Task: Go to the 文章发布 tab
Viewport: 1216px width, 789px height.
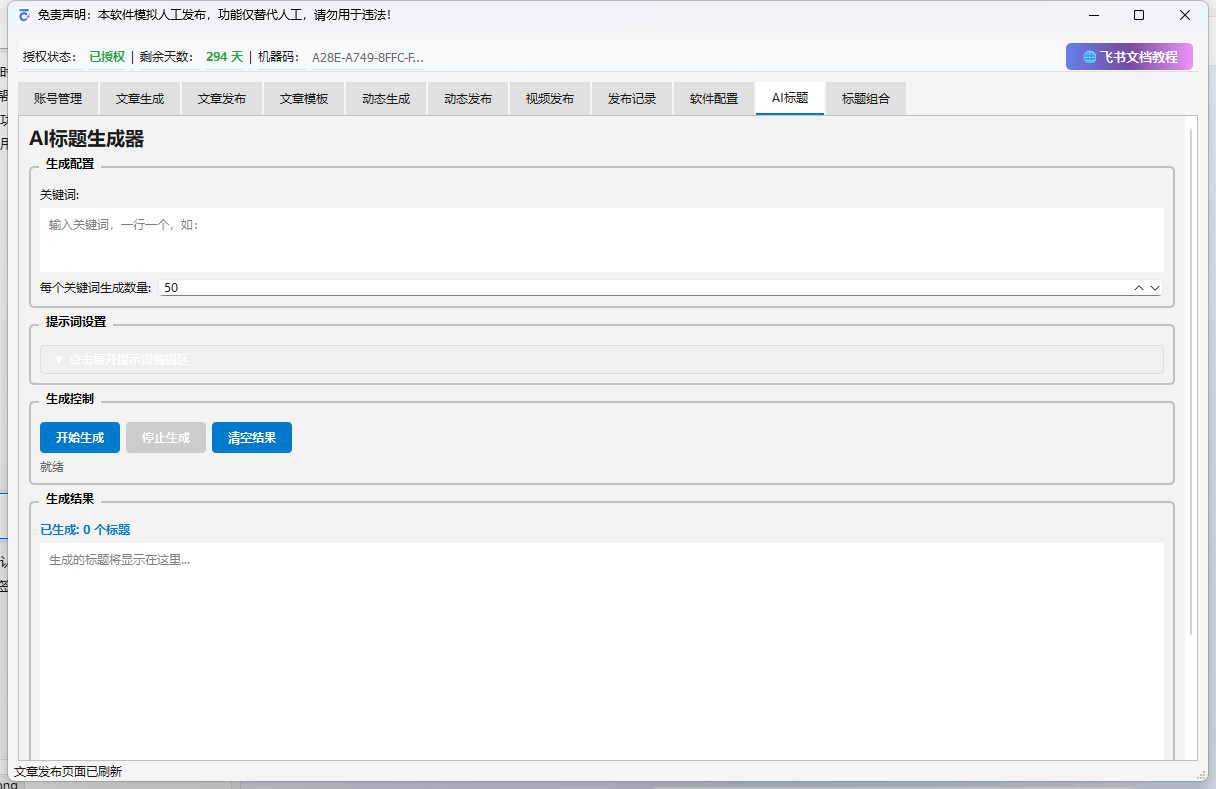Action: (222, 99)
